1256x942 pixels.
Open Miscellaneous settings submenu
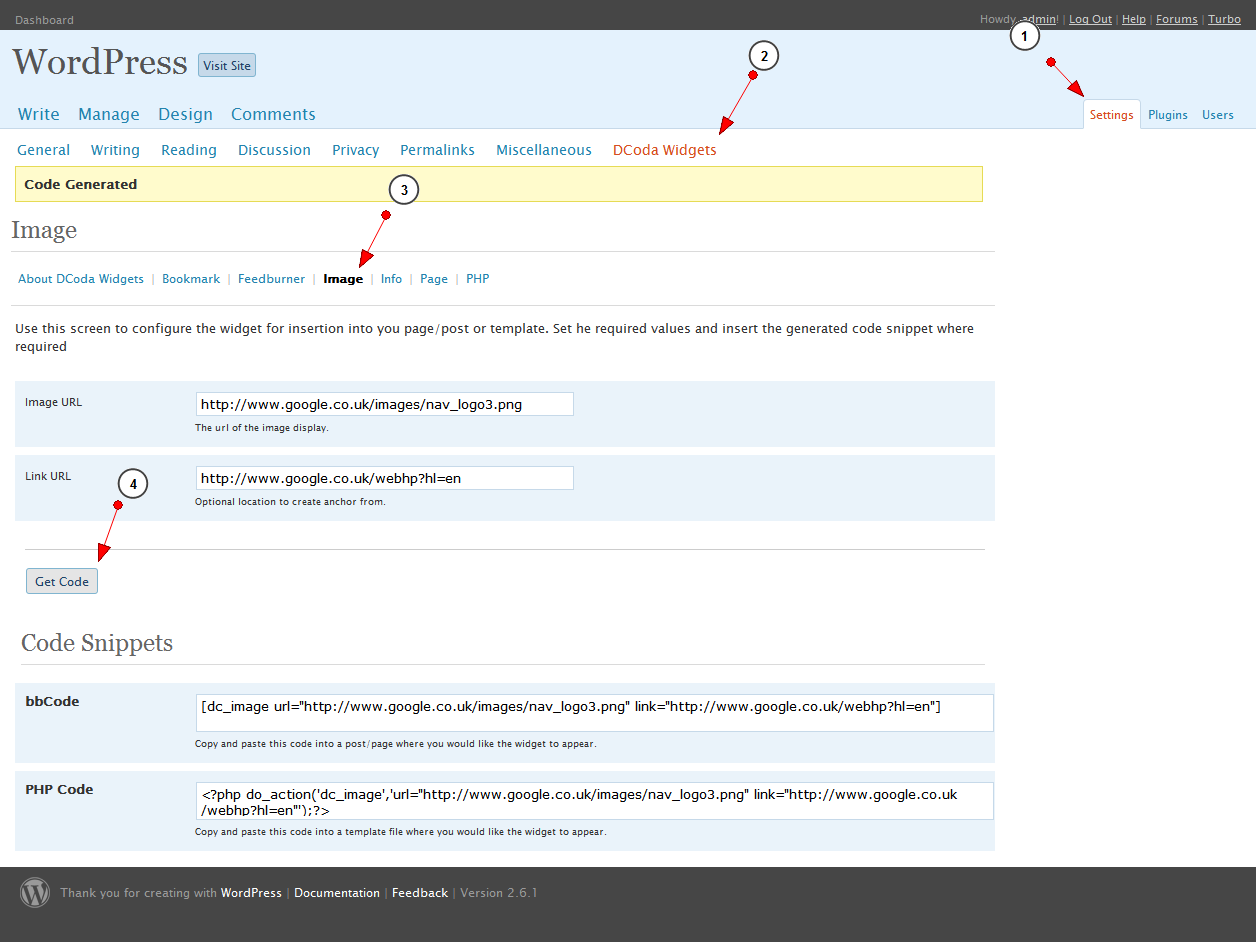(544, 150)
